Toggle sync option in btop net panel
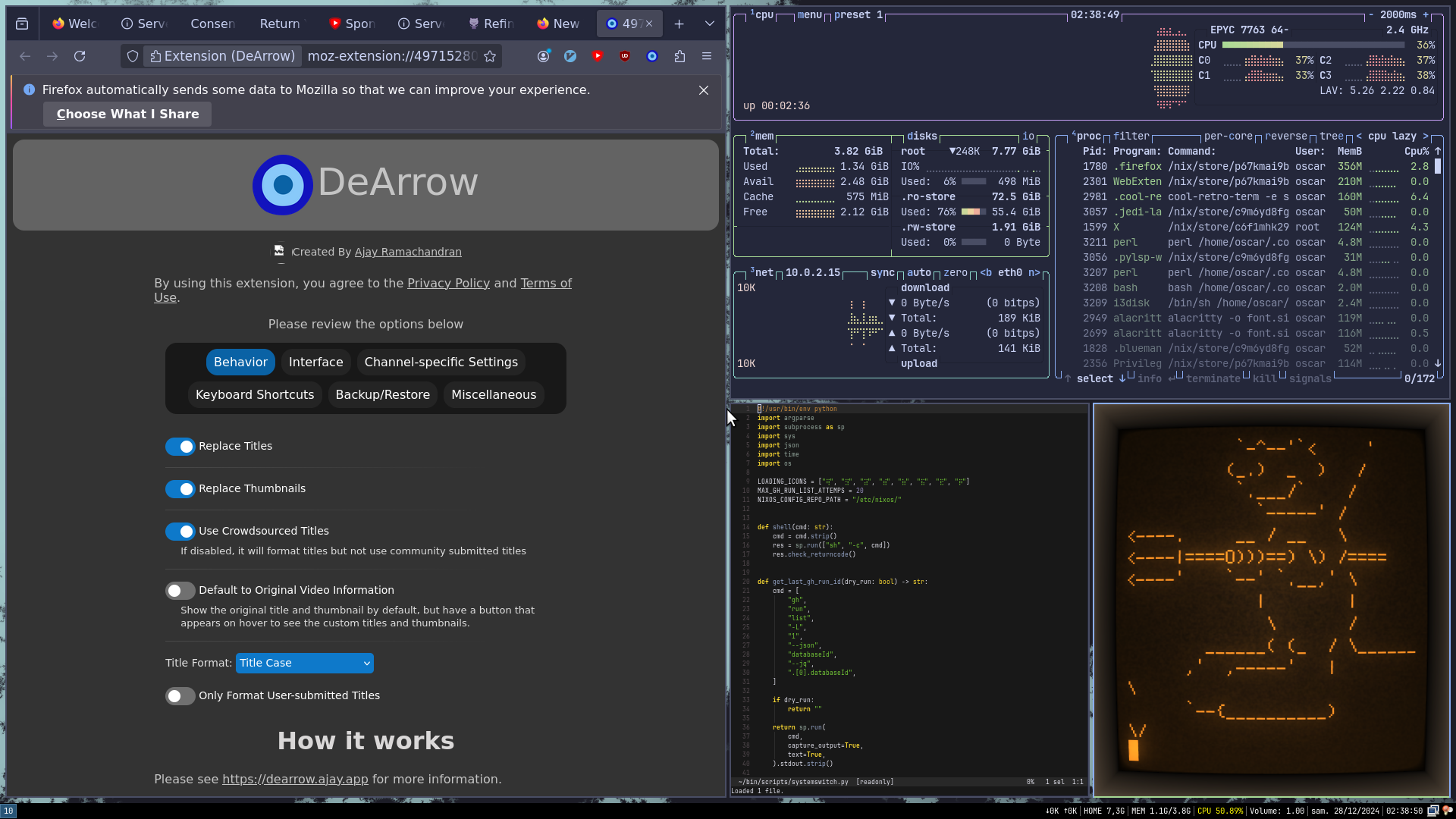 click(x=883, y=272)
